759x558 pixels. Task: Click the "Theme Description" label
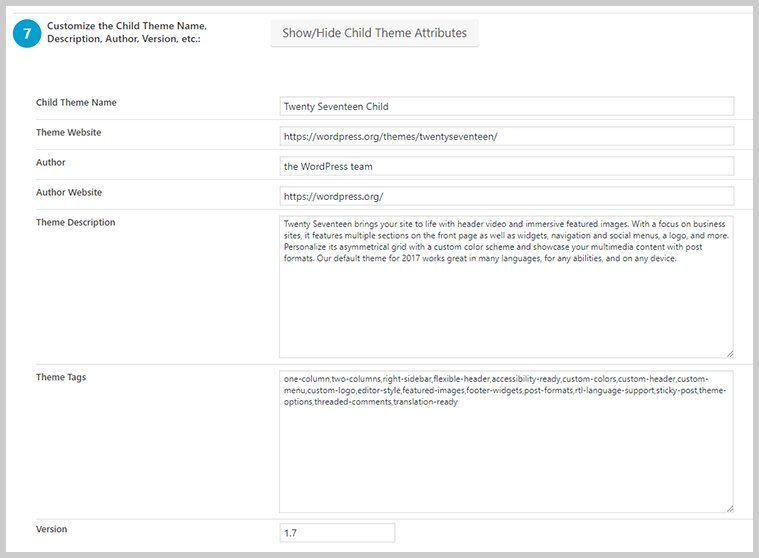(76, 223)
